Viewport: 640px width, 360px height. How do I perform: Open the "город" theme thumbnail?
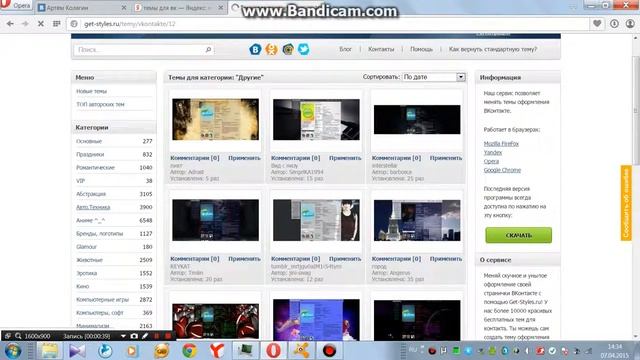click(x=417, y=220)
